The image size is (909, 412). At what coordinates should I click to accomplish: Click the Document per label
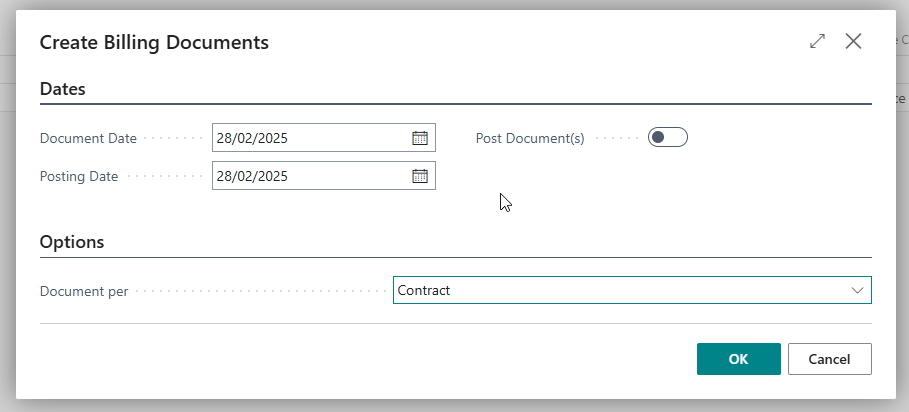pos(84,291)
